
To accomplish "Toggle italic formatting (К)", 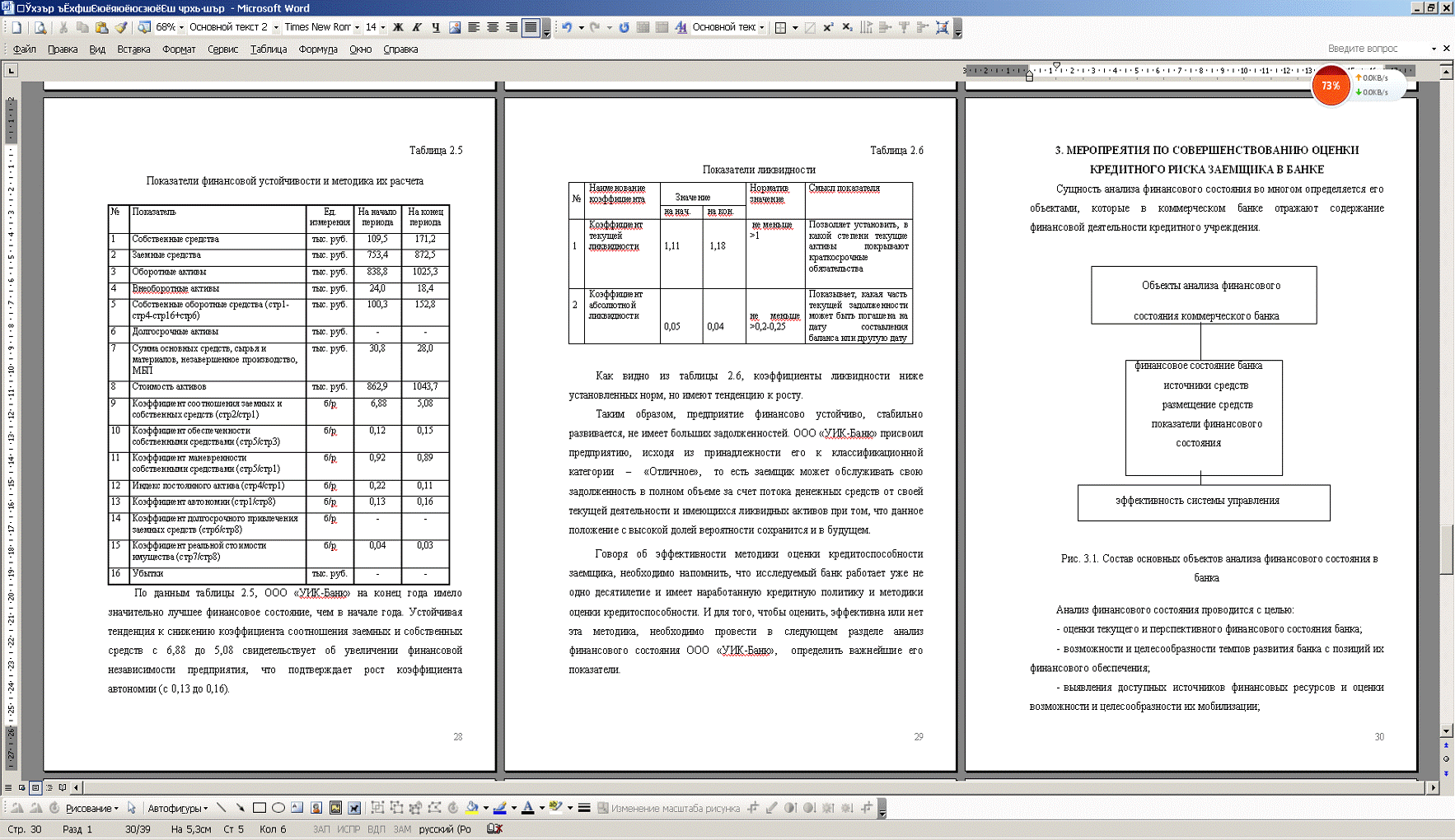I will pyautogui.click(x=417, y=27).
